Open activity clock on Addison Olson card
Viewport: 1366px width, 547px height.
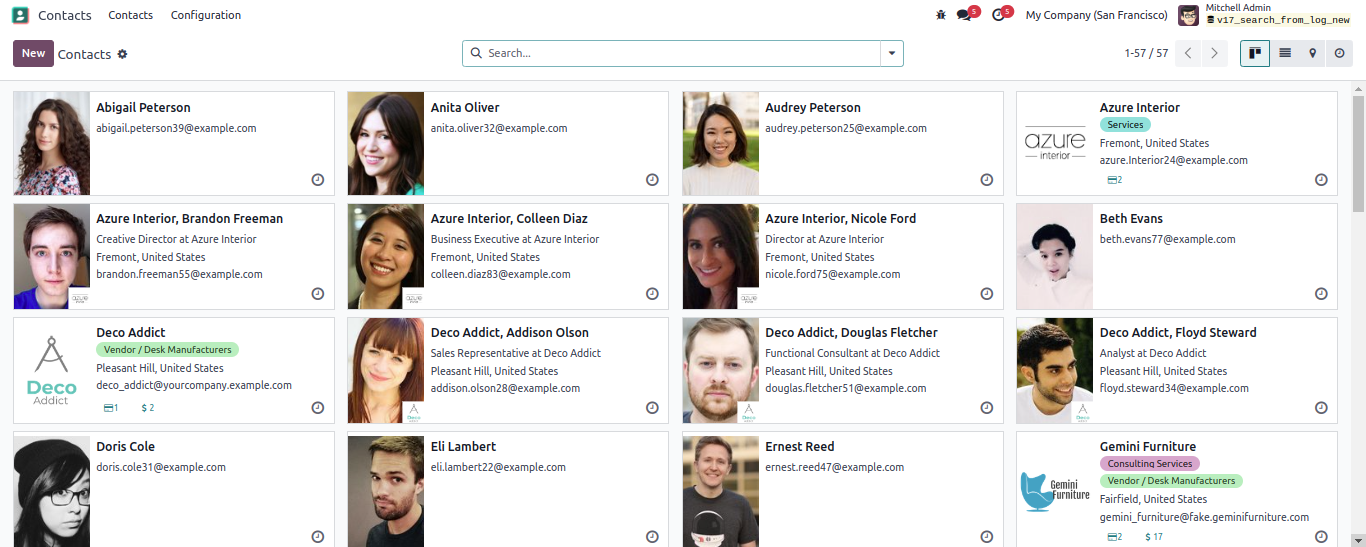(x=652, y=408)
